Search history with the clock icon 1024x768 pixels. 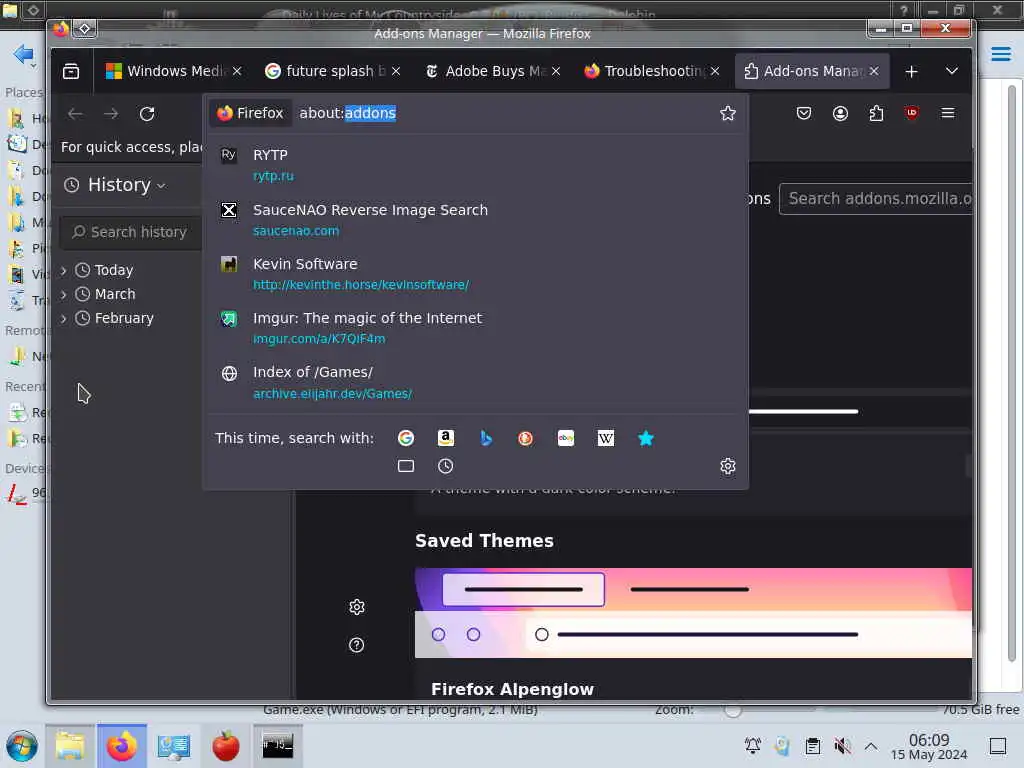pos(445,466)
